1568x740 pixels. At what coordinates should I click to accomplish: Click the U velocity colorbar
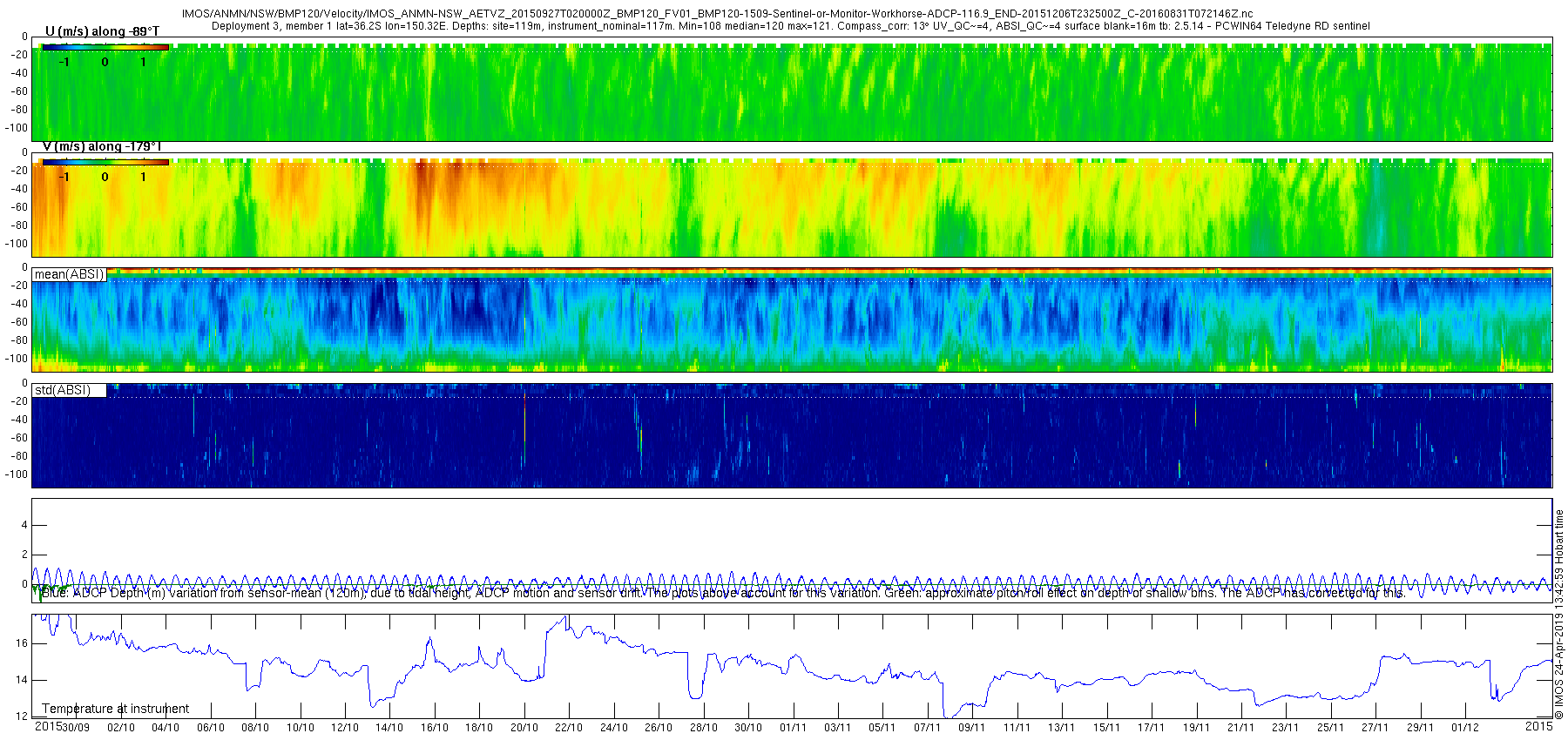tap(105, 48)
